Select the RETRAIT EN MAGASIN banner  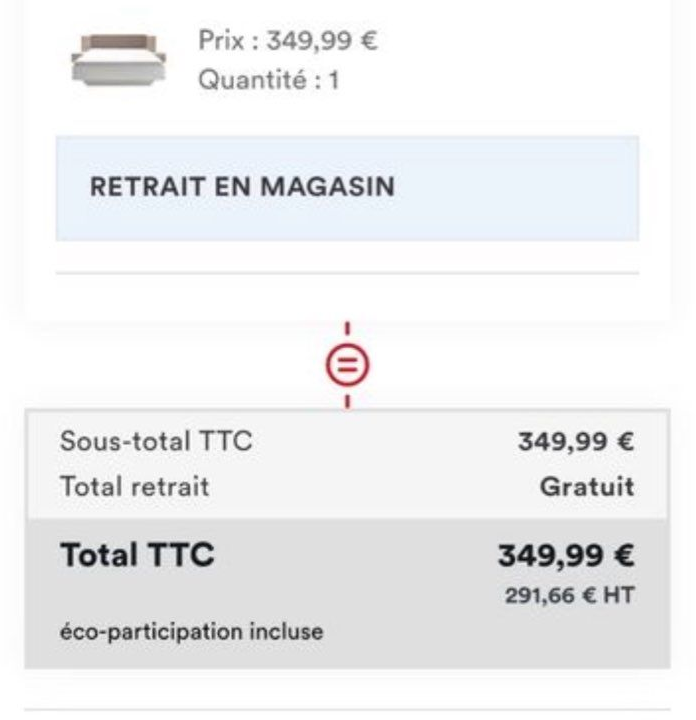point(347,188)
